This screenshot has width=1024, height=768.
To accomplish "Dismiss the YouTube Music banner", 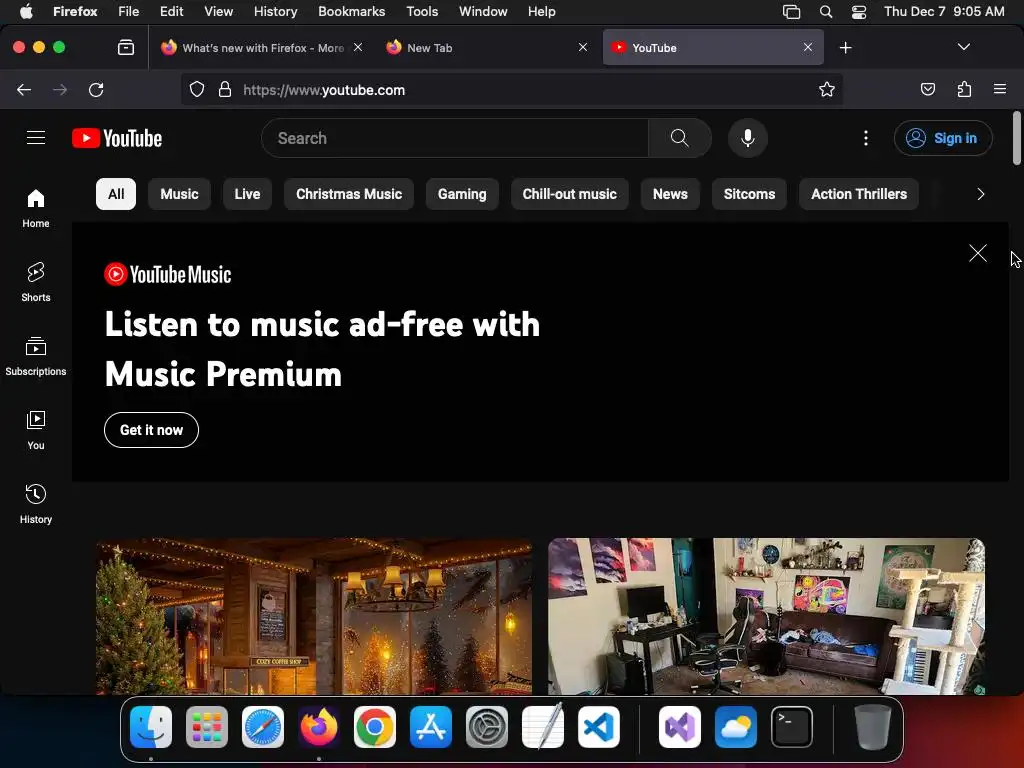I will pos(978,253).
